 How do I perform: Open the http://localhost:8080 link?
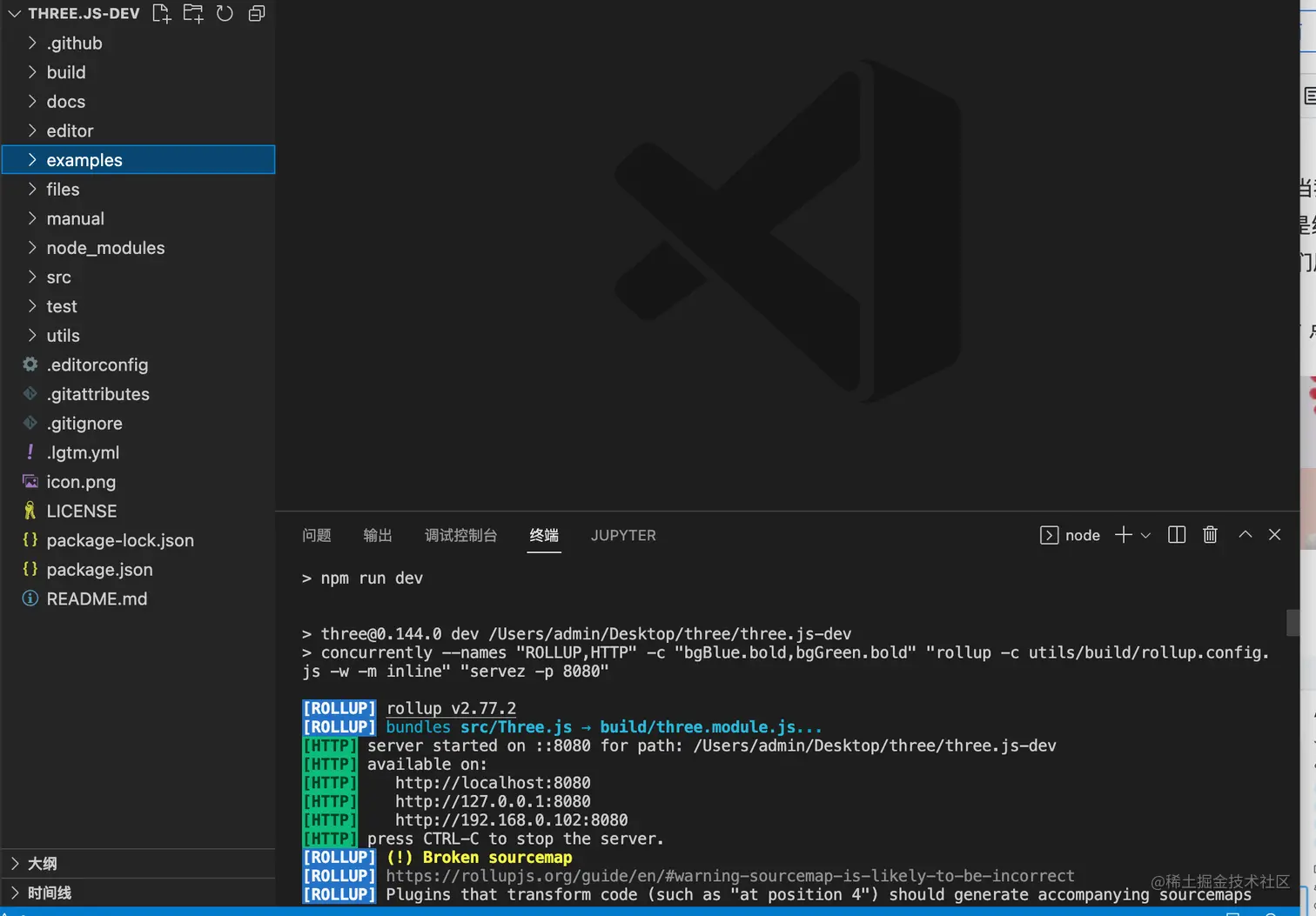[x=493, y=783]
